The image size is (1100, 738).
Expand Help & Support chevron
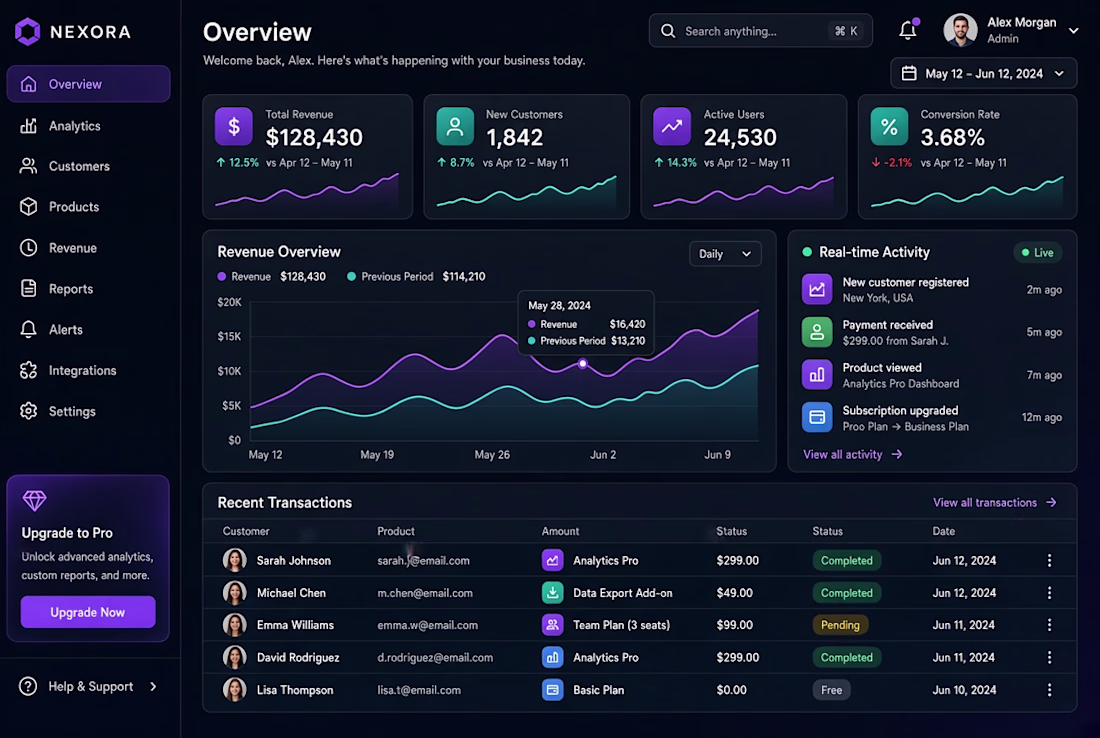click(154, 686)
